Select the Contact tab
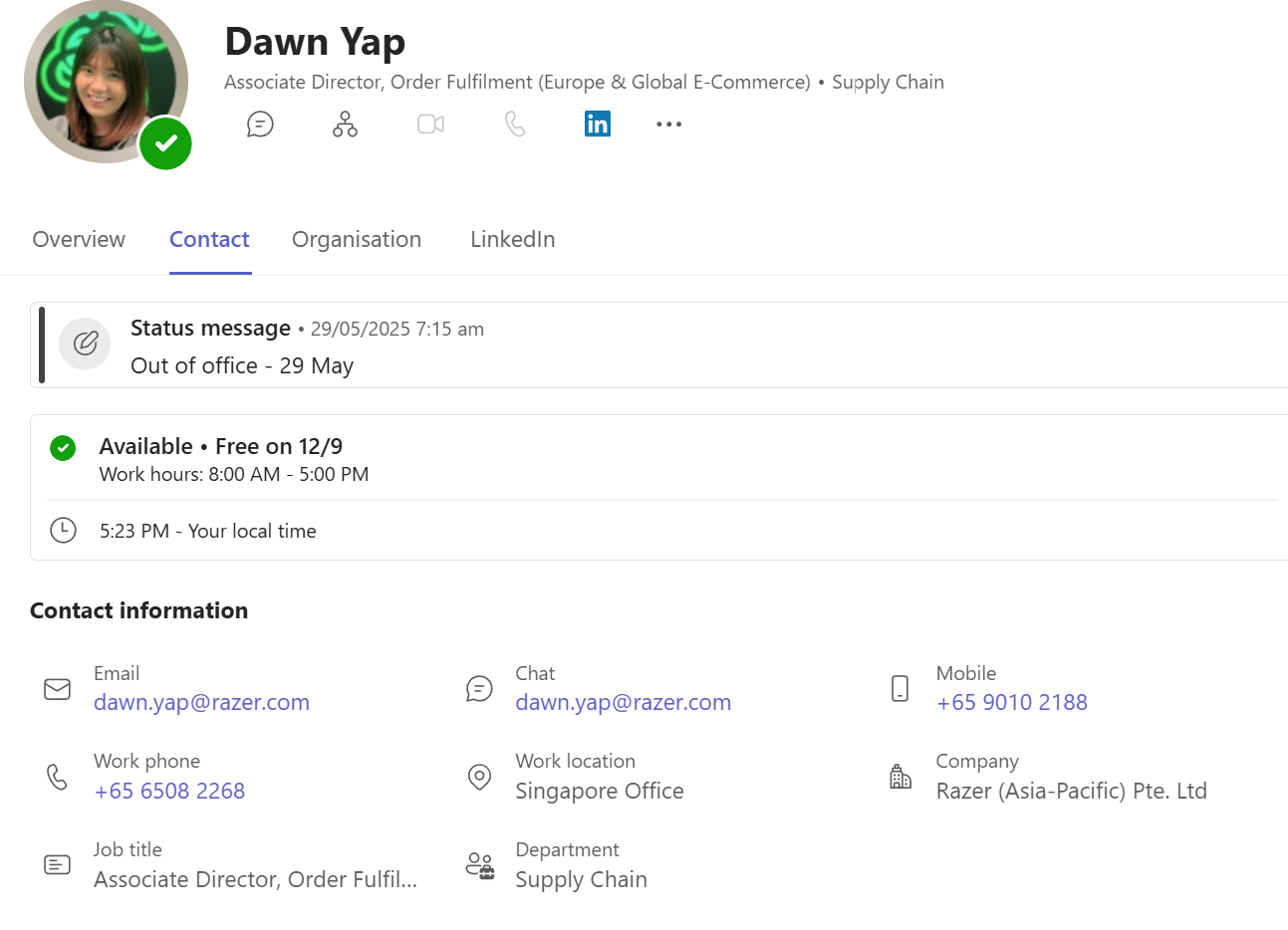This screenshot has width=1288, height=930. pyautogui.click(x=209, y=240)
